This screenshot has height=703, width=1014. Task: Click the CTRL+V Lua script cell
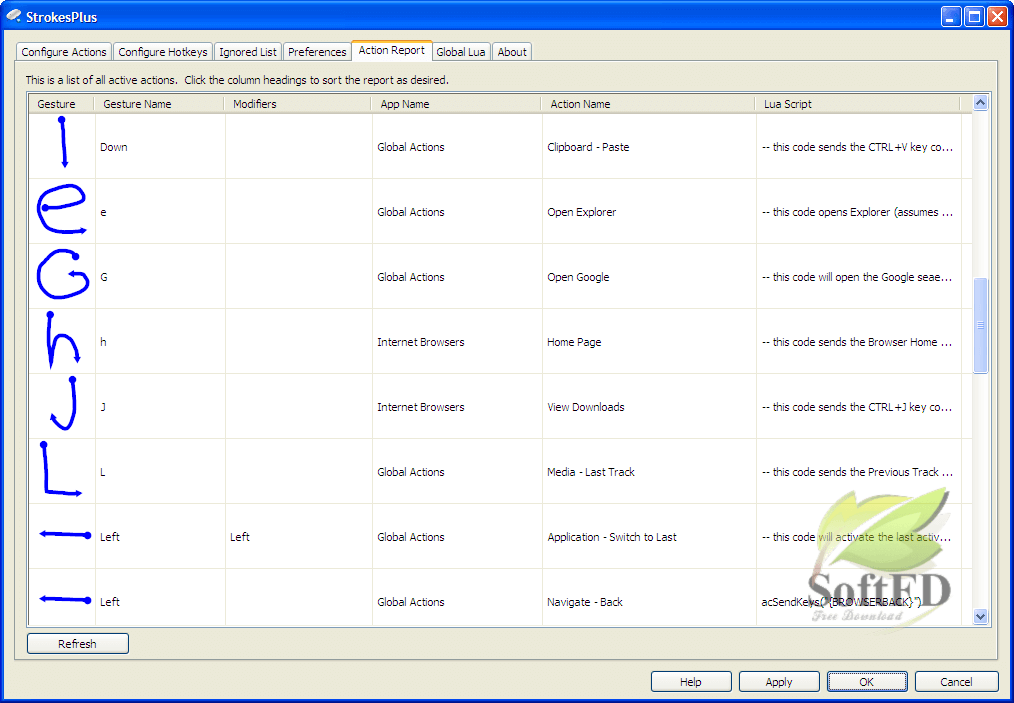[858, 147]
